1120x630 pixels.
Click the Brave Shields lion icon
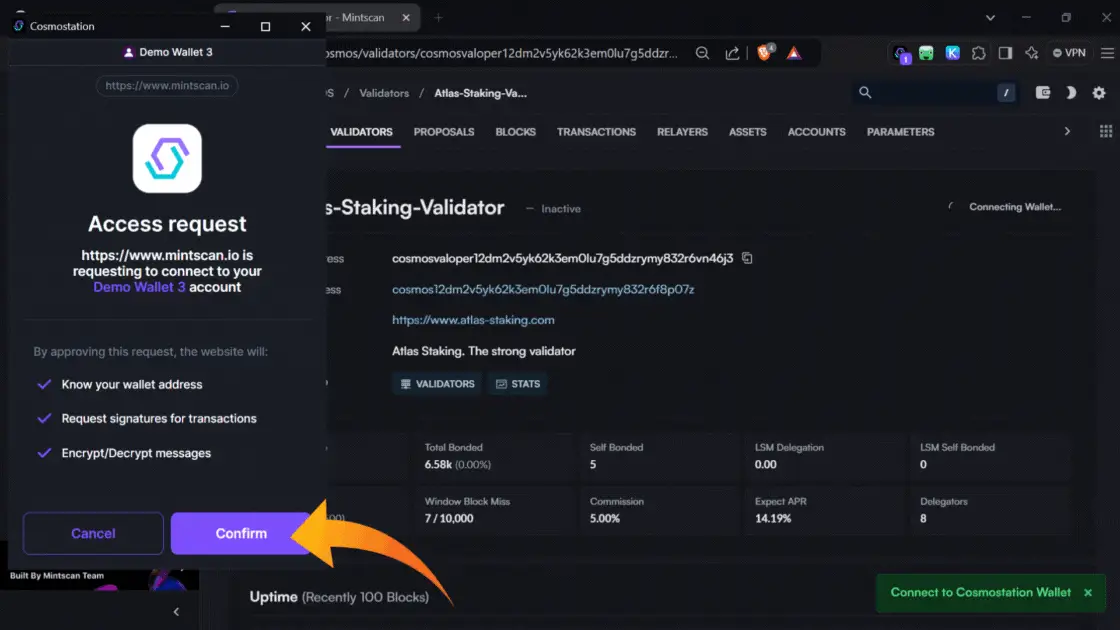coord(765,53)
